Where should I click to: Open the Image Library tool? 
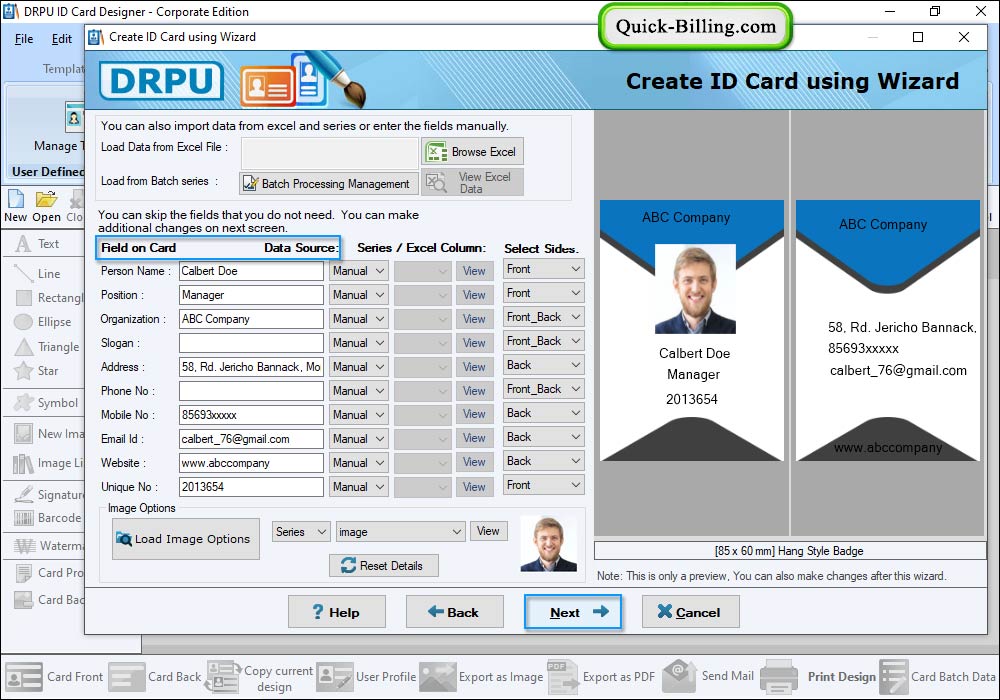pyautogui.click(x=49, y=463)
